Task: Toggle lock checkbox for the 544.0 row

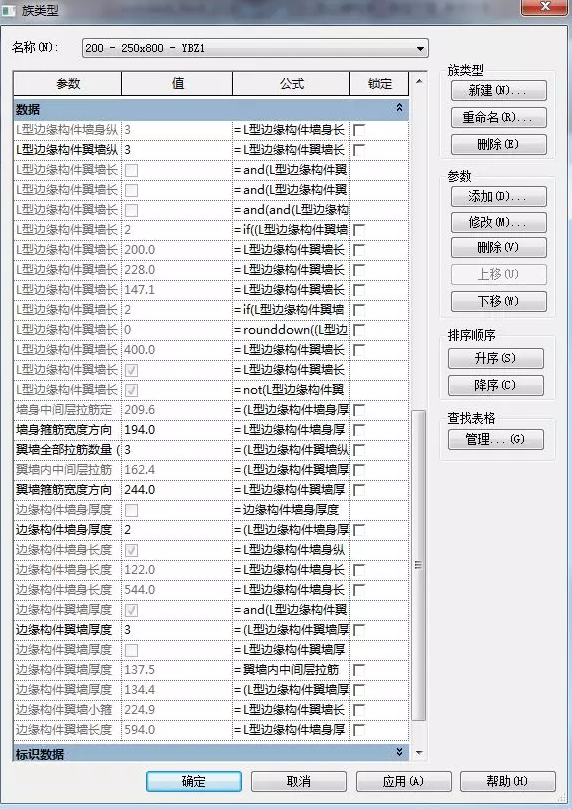Action: click(359, 590)
